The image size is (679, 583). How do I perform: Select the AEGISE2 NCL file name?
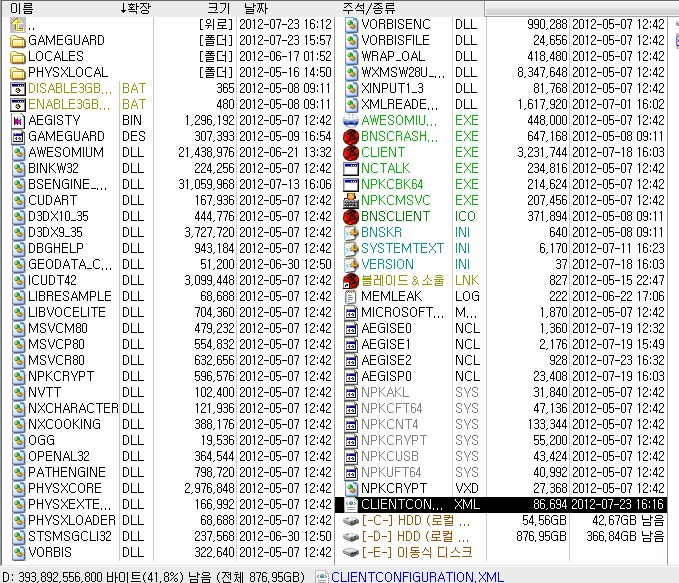[x=386, y=361]
